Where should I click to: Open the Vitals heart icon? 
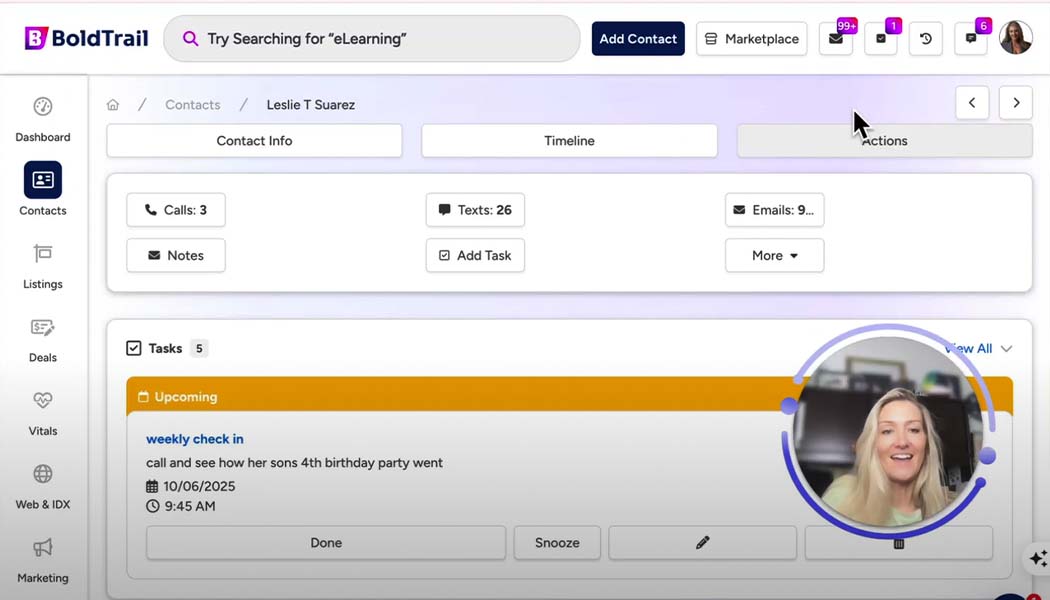click(42, 401)
